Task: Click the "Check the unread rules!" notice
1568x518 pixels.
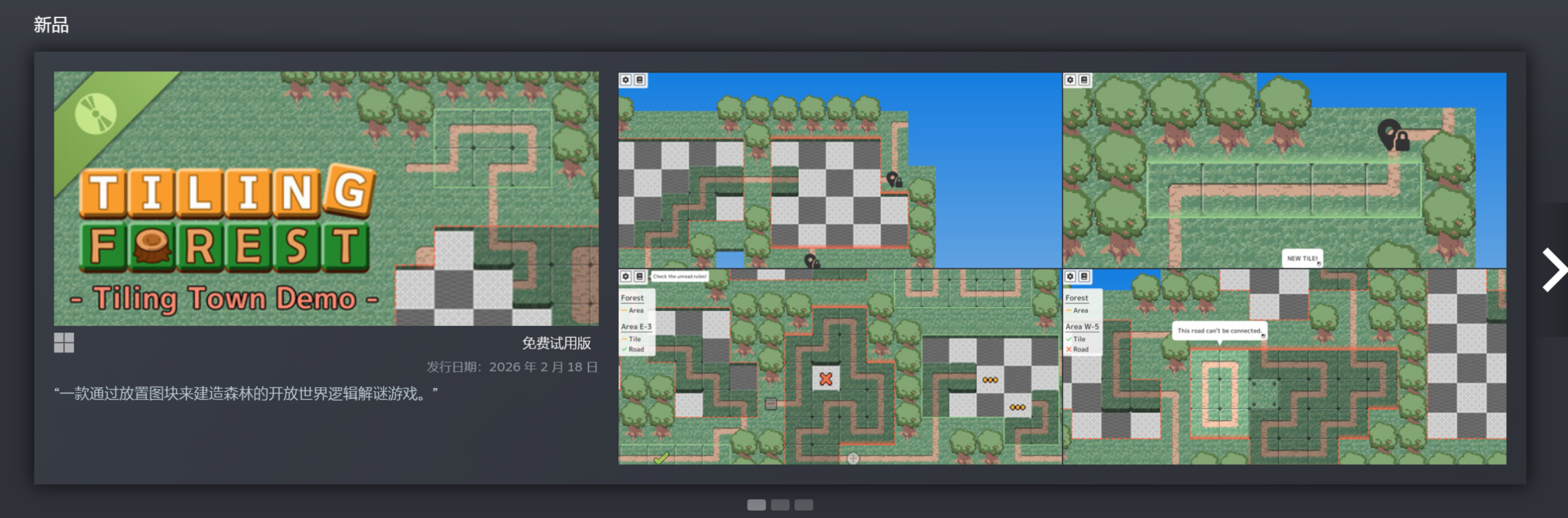Action: [x=680, y=277]
